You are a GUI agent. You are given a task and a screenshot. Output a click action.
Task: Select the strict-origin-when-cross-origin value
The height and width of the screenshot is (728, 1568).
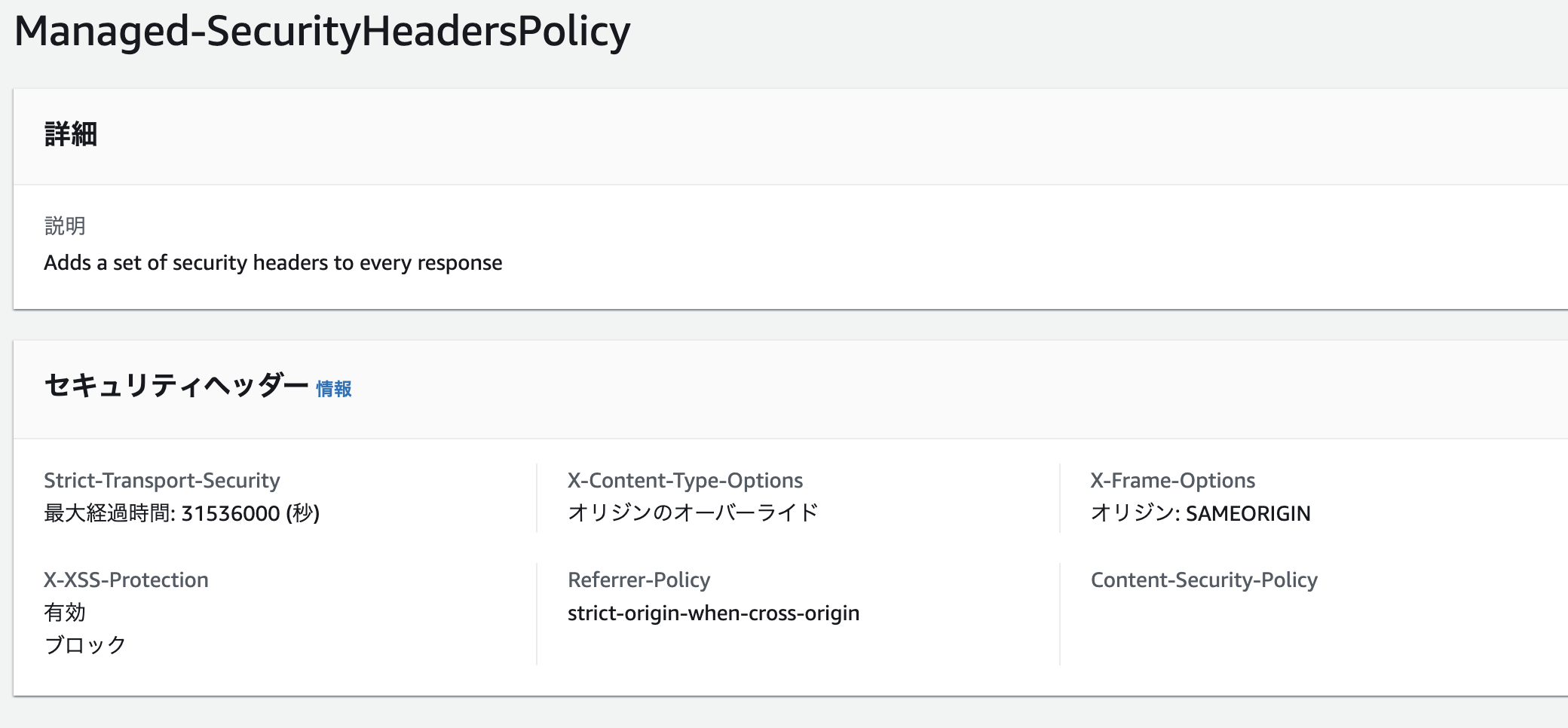tap(713, 613)
